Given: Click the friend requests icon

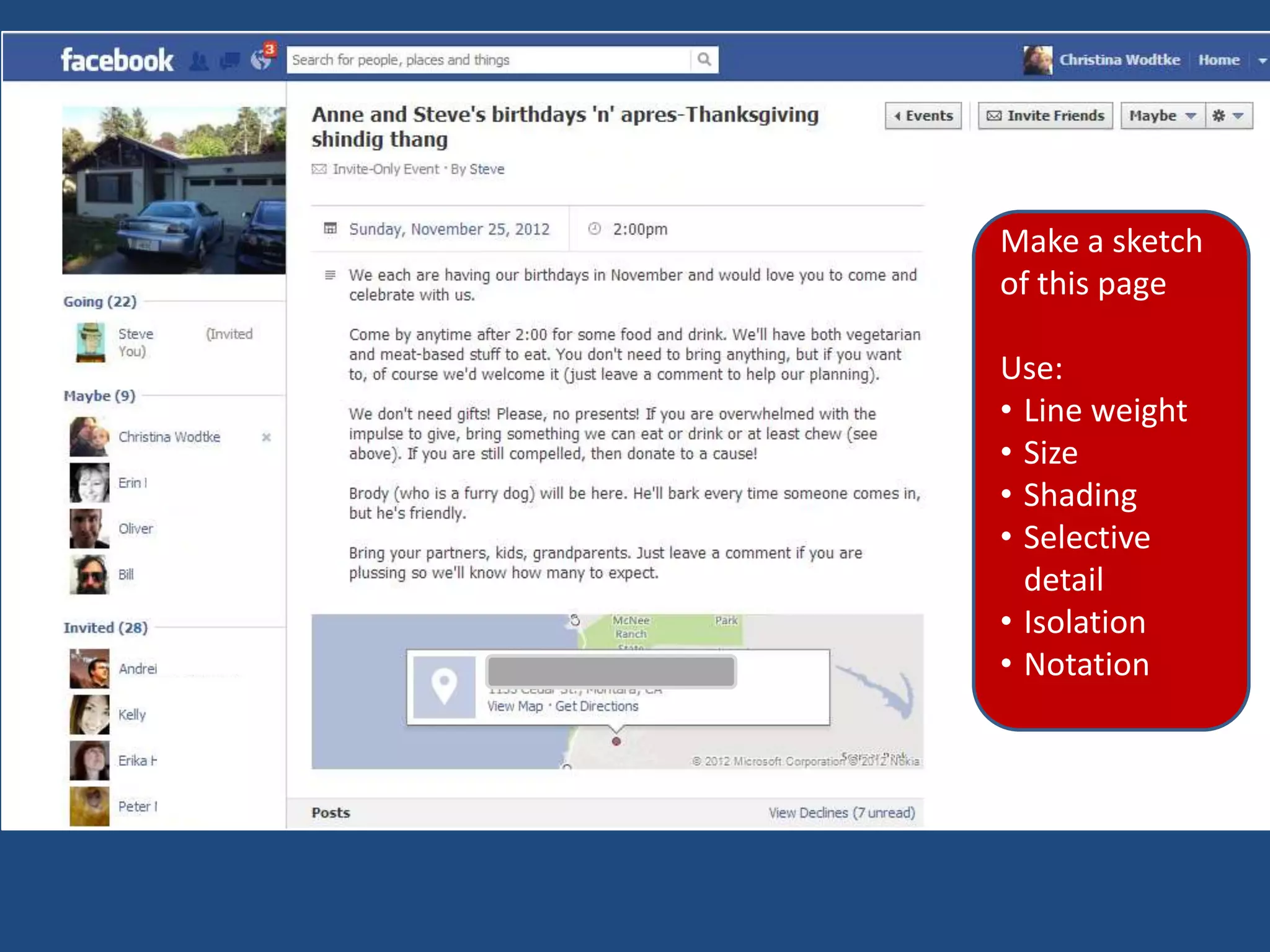Looking at the screenshot, I should (198, 61).
